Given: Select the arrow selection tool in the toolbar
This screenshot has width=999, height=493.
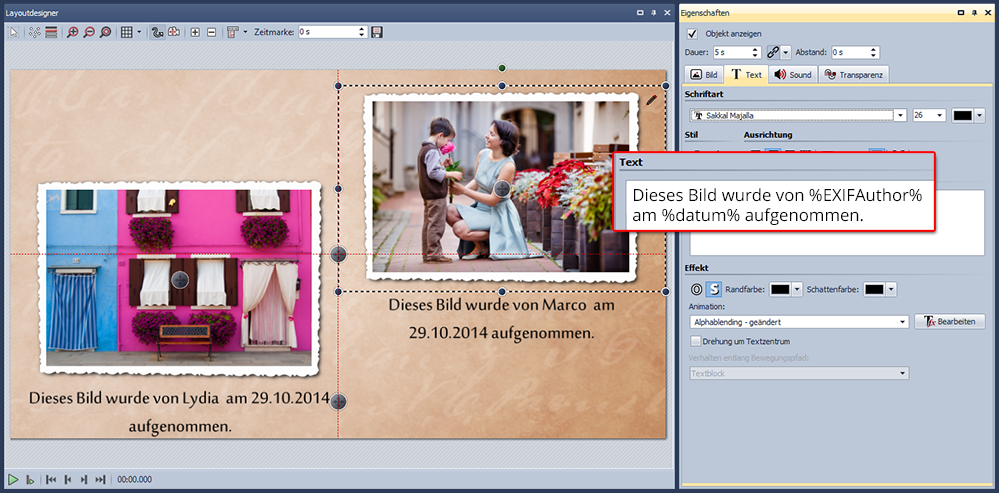Looking at the screenshot, I should coord(14,32).
